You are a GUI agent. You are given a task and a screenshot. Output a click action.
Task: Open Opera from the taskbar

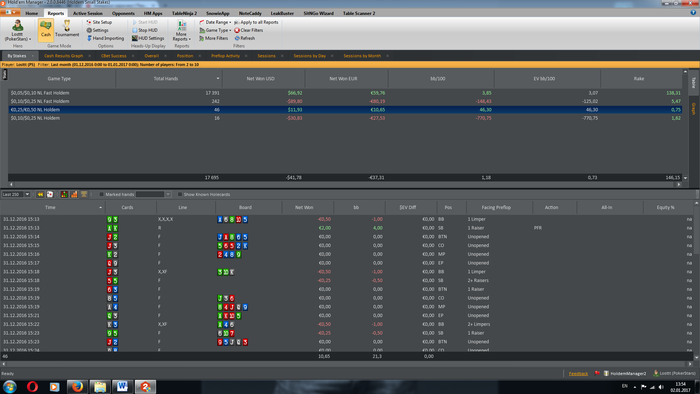tap(32, 386)
